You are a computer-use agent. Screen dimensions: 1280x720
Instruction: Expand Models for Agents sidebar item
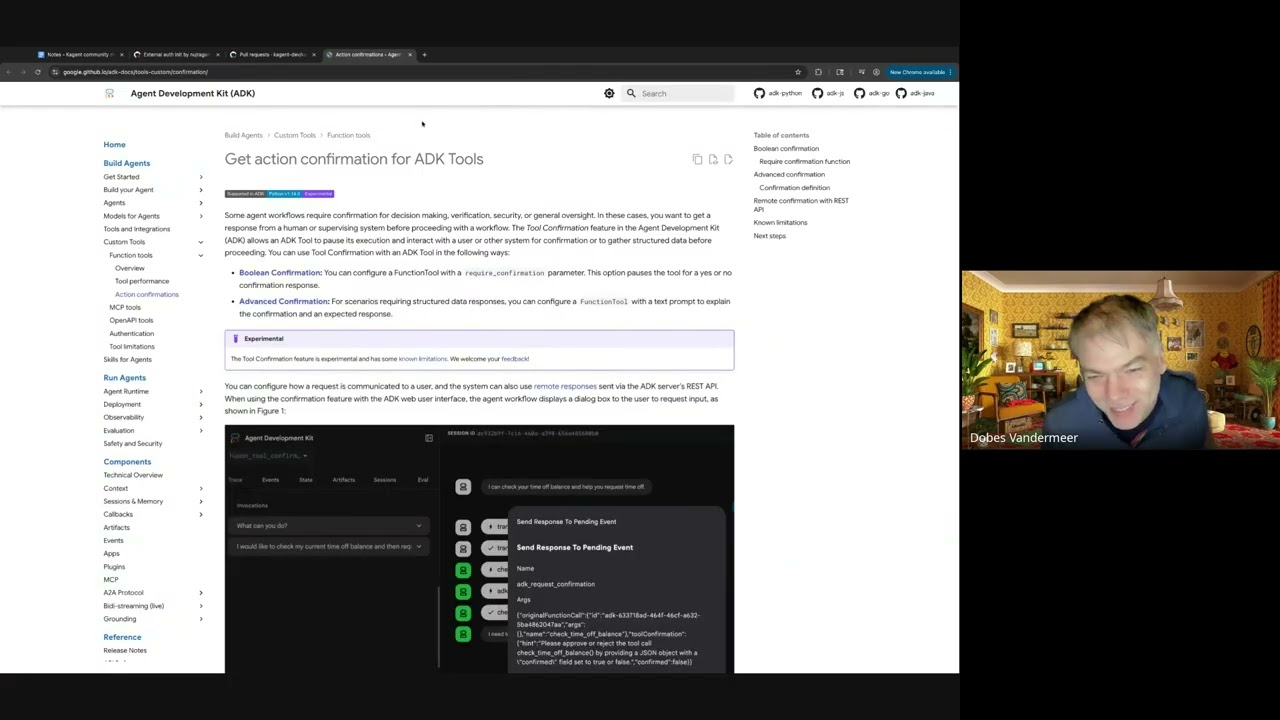click(x=153, y=216)
